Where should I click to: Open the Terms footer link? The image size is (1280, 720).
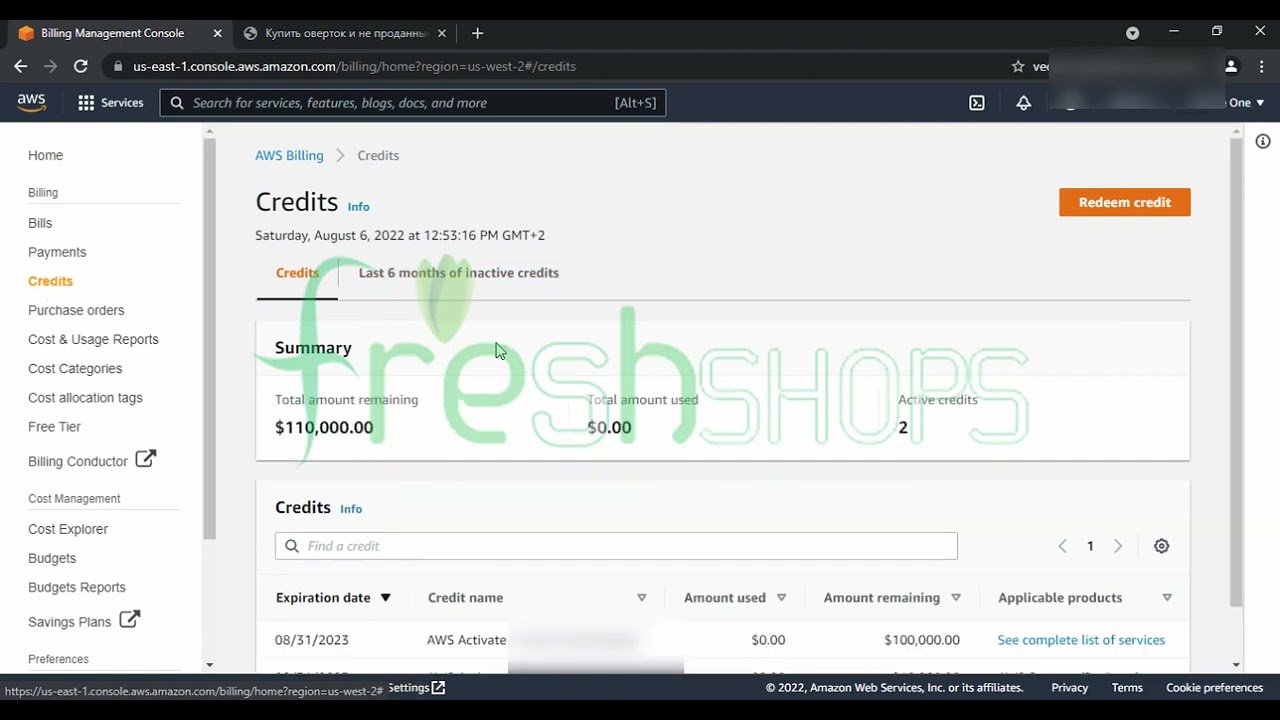click(x=1127, y=688)
